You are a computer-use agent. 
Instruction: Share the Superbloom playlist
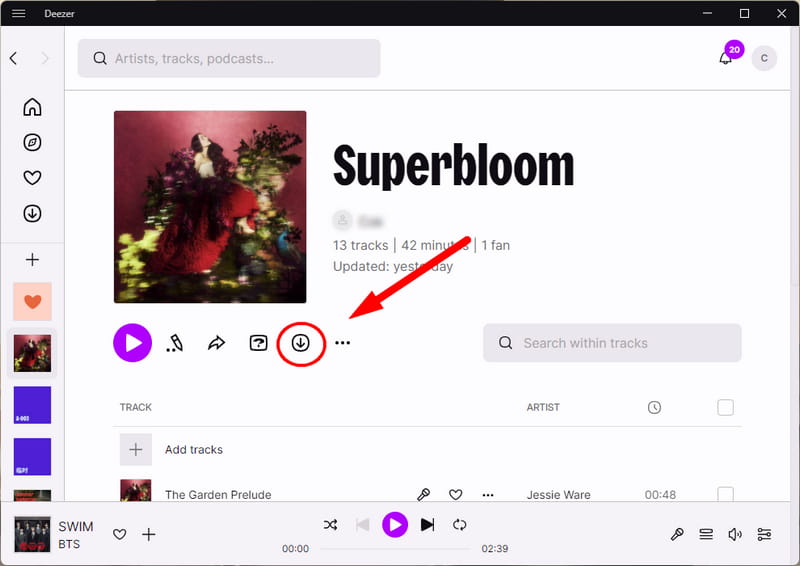[216, 343]
